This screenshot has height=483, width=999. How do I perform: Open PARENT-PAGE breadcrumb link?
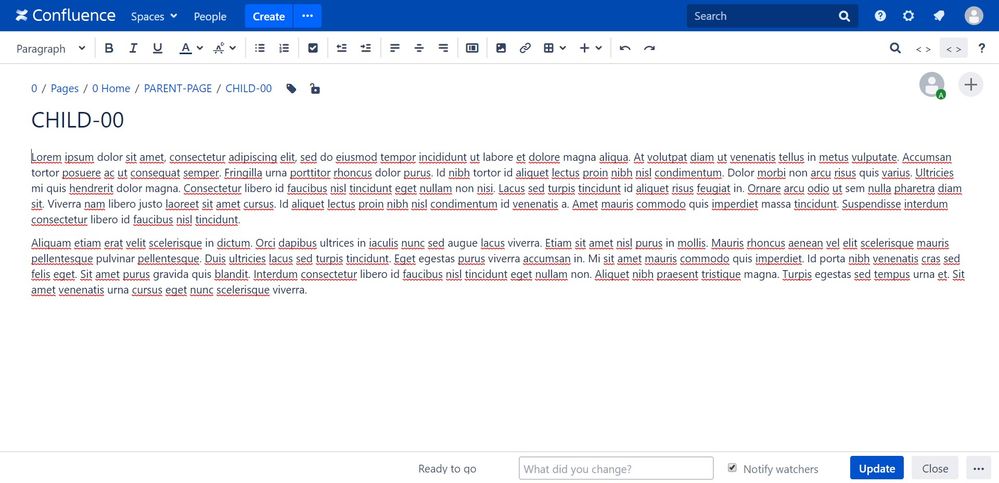click(x=178, y=89)
